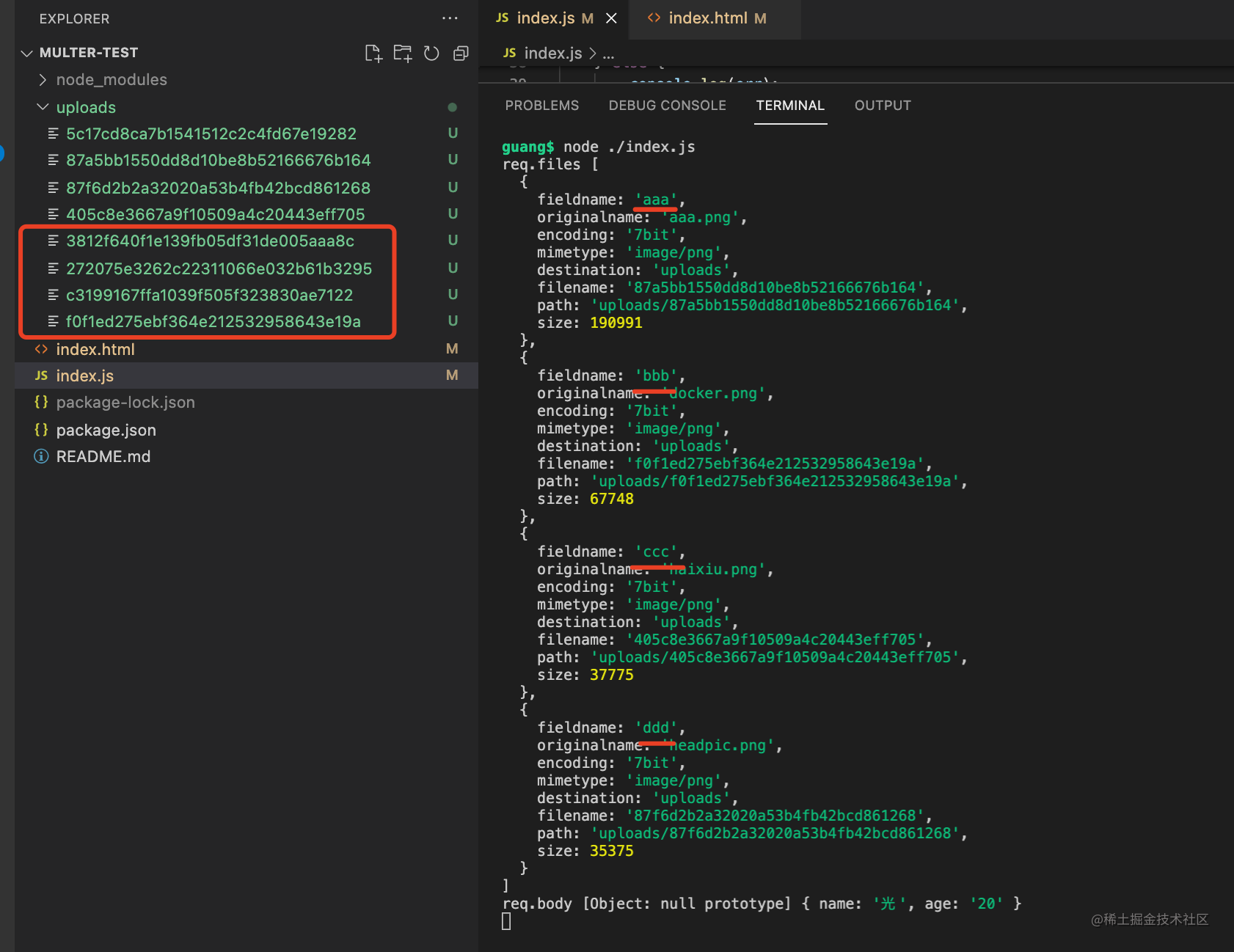Click the New Folder icon in Explorer
Image resolution: width=1234 pixels, height=952 pixels.
403,53
